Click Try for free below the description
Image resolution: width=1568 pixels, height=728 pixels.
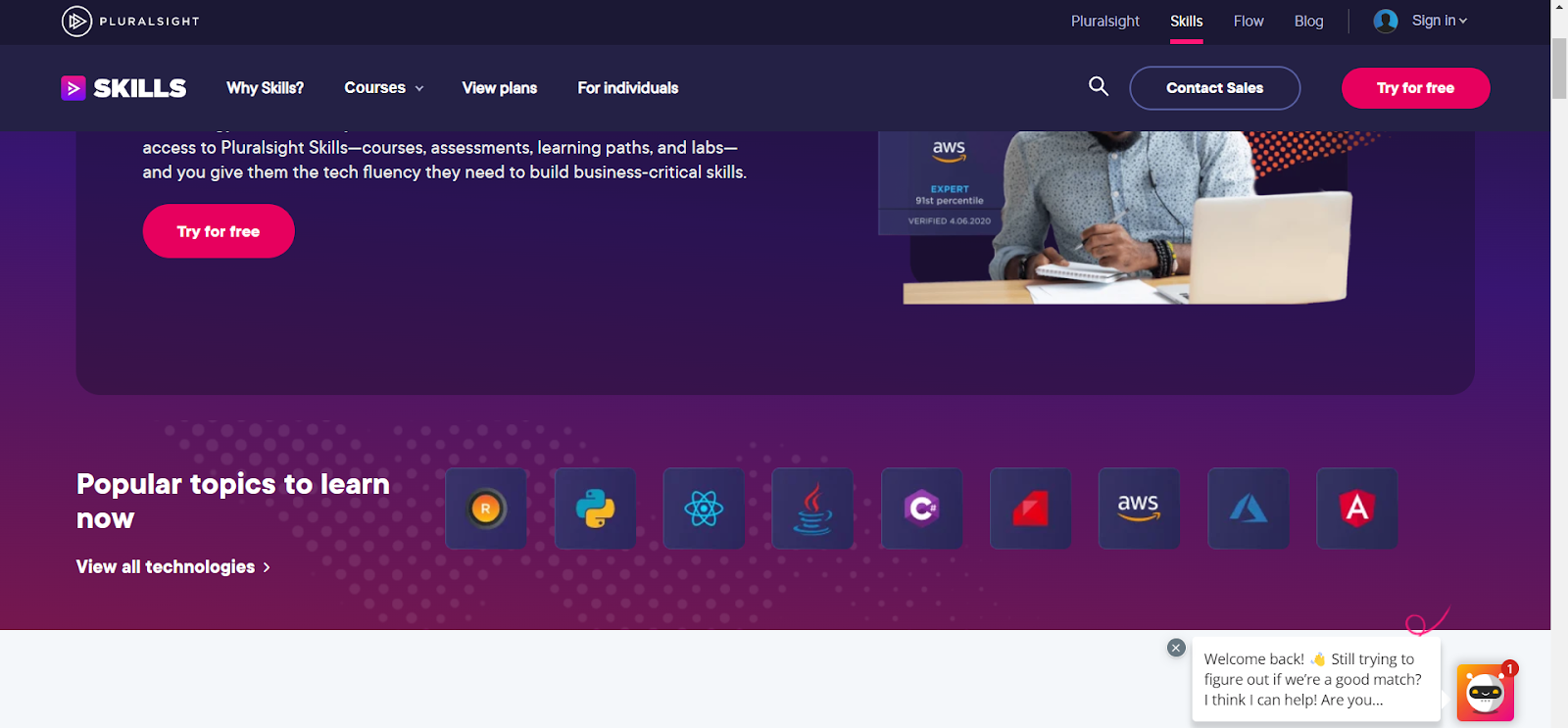[x=219, y=231]
